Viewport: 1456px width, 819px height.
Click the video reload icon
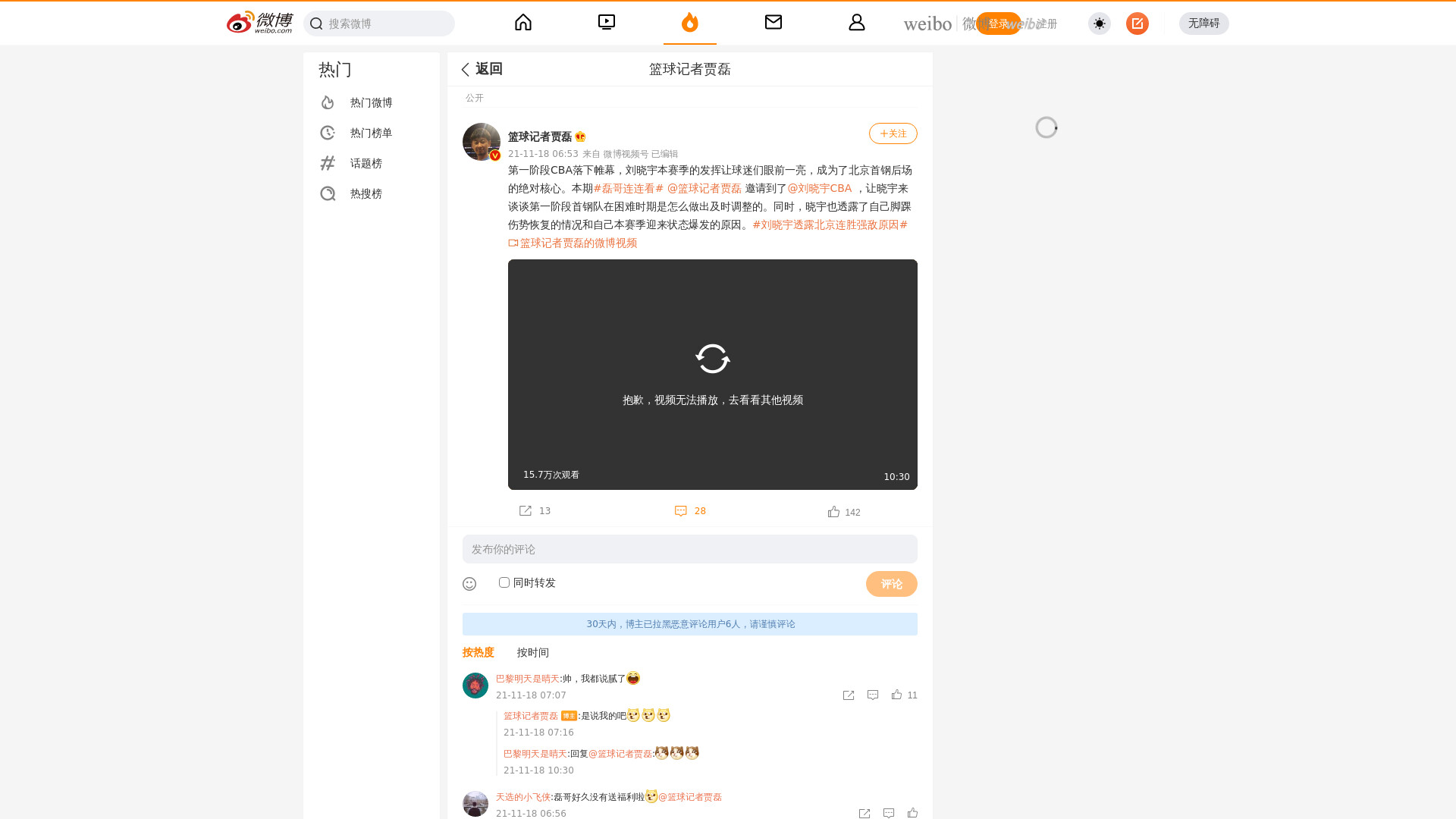tap(713, 359)
